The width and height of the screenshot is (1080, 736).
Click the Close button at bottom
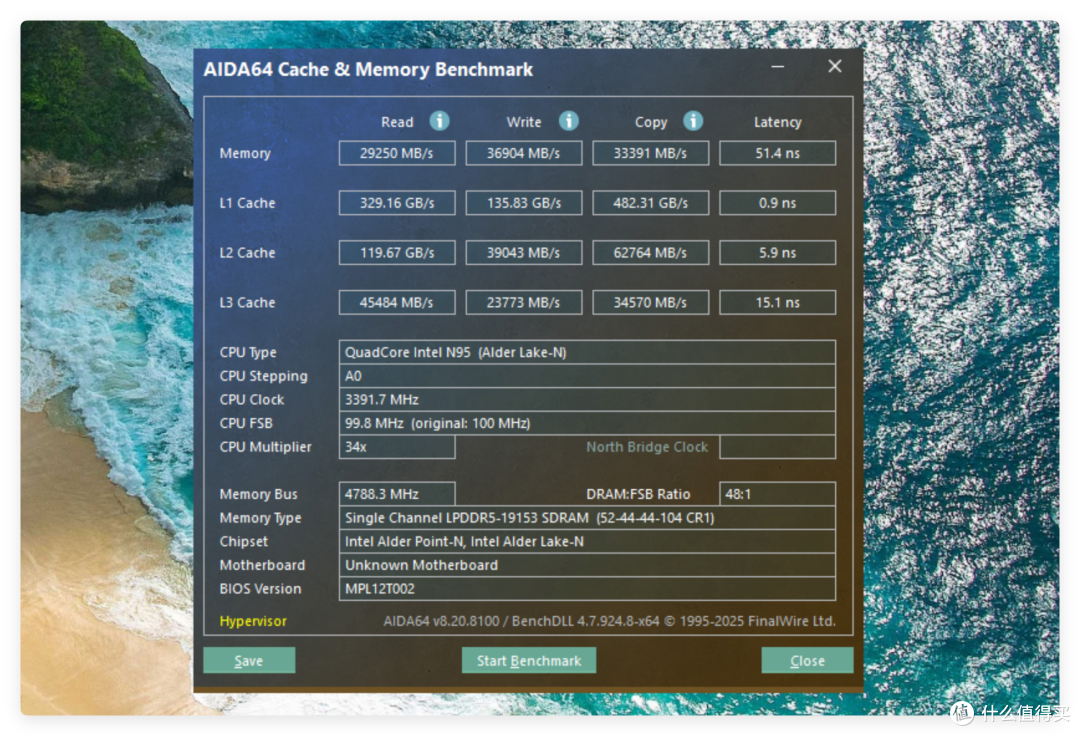(807, 660)
